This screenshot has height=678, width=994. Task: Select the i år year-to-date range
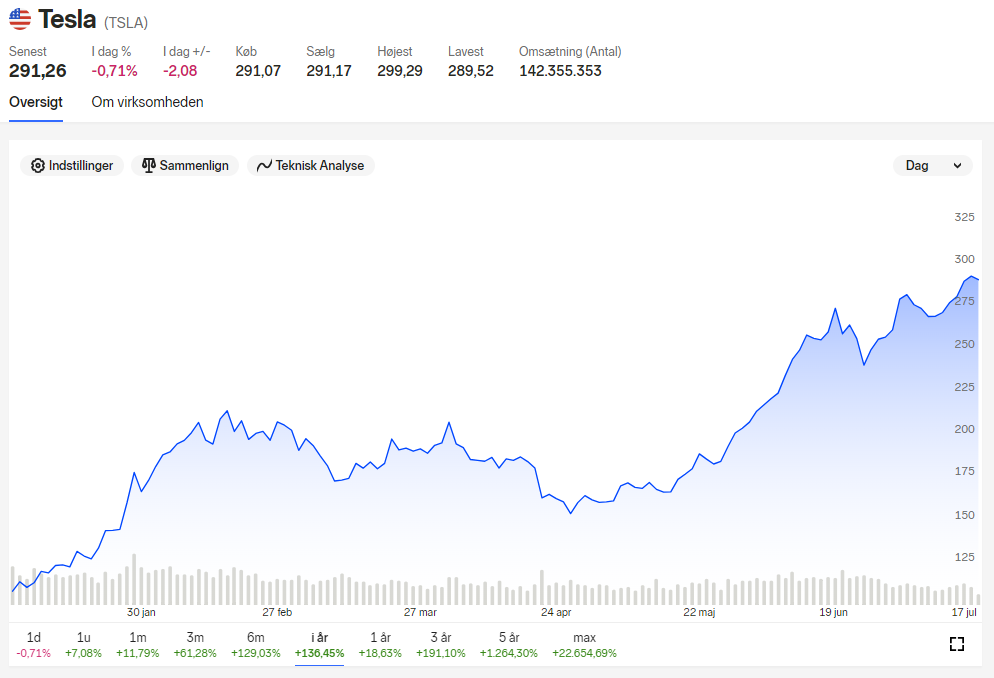[320, 644]
